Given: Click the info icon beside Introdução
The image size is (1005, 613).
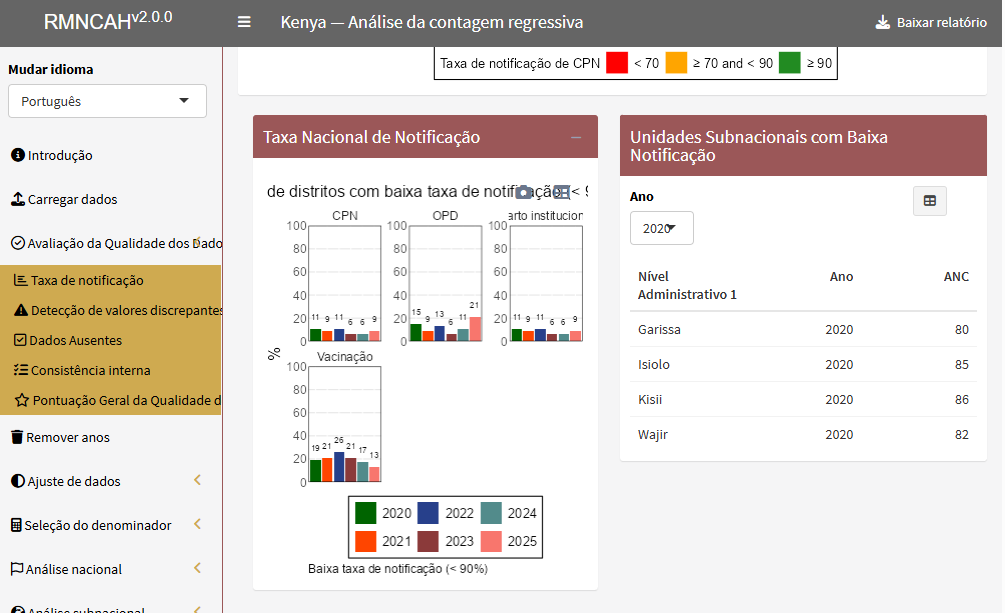Looking at the screenshot, I should pyautogui.click(x=18, y=155).
